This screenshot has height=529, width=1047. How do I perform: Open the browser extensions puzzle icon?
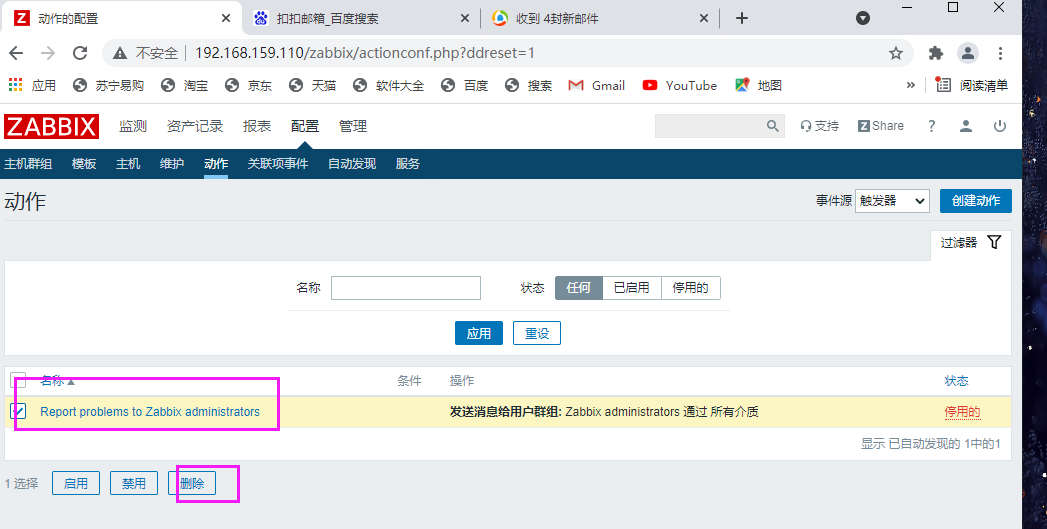936,53
